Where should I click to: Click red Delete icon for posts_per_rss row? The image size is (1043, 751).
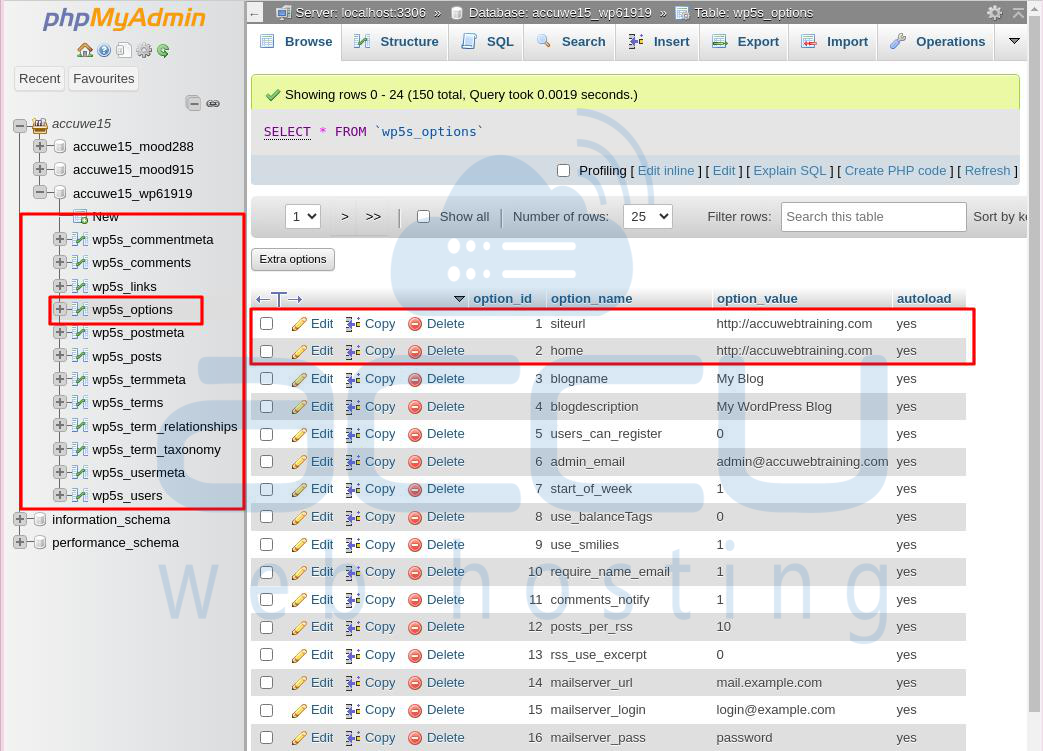(x=415, y=627)
